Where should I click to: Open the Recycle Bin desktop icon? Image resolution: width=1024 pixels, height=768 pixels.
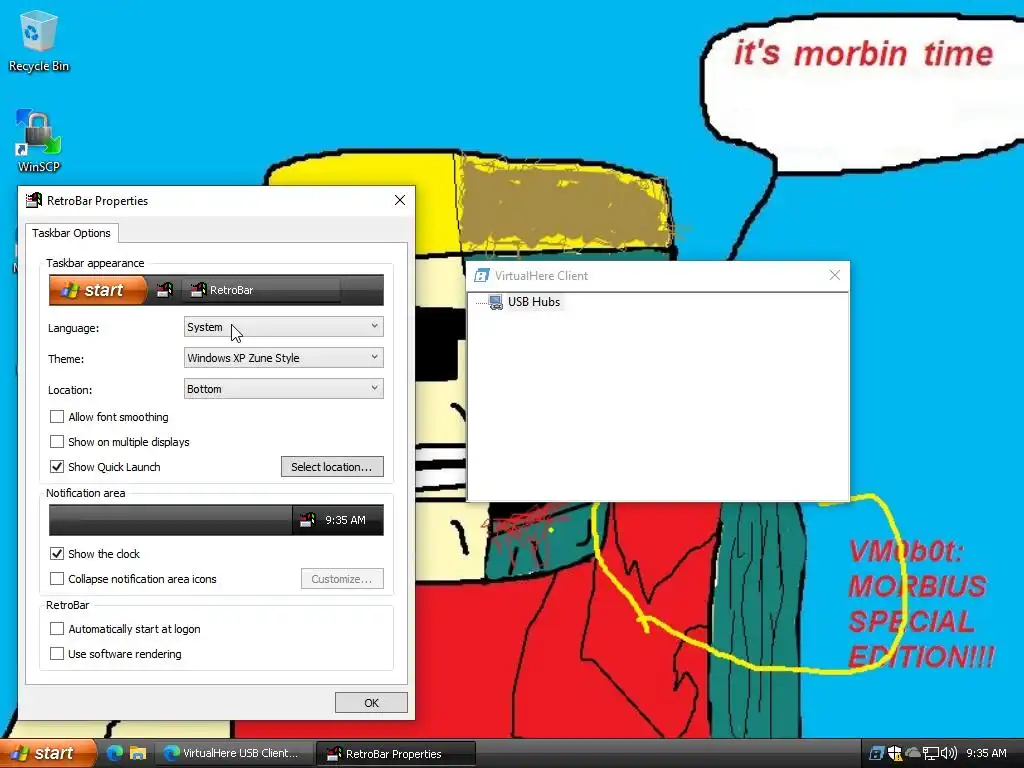click(x=39, y=40)
